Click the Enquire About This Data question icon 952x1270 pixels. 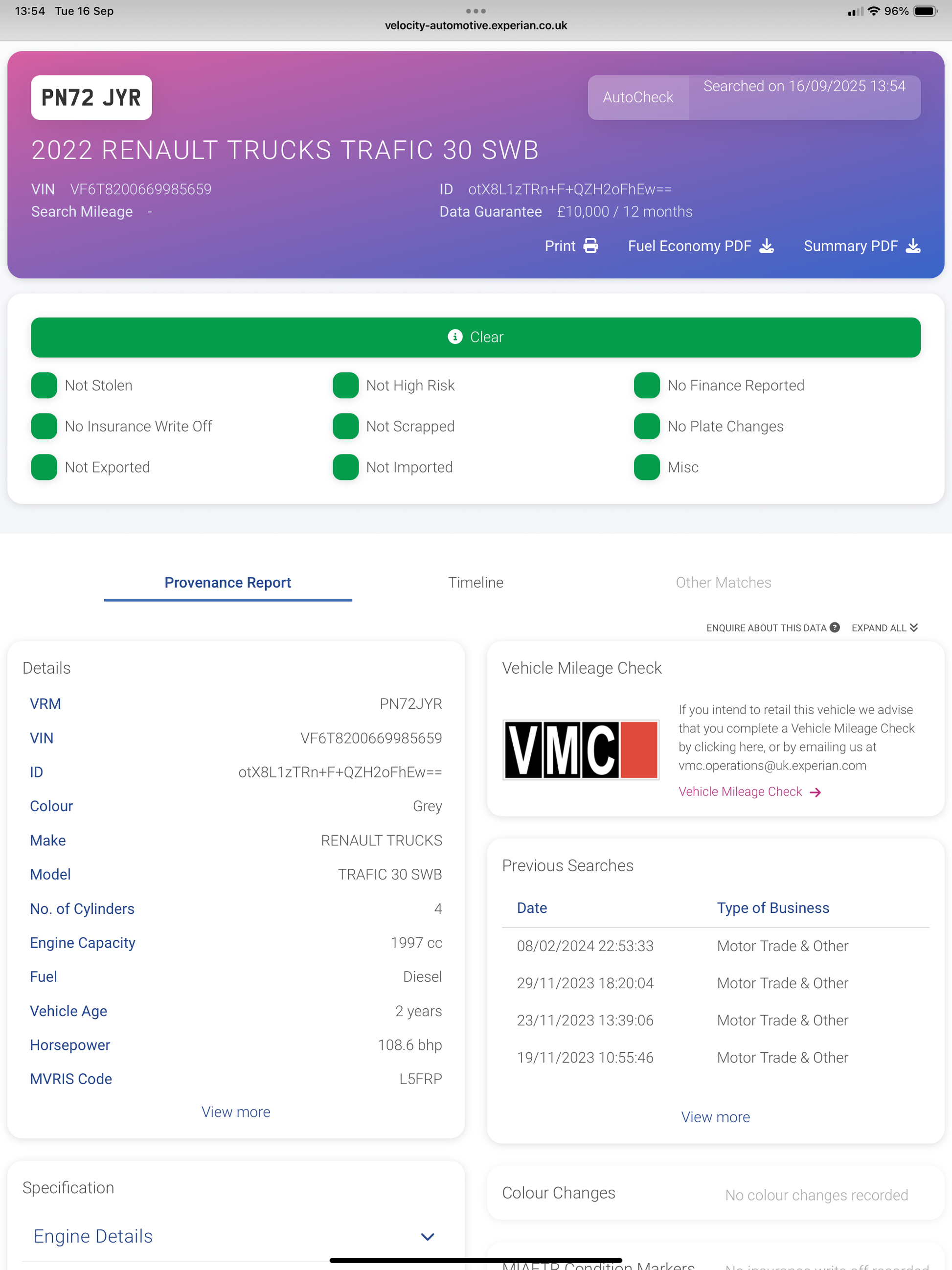point(834,628)
